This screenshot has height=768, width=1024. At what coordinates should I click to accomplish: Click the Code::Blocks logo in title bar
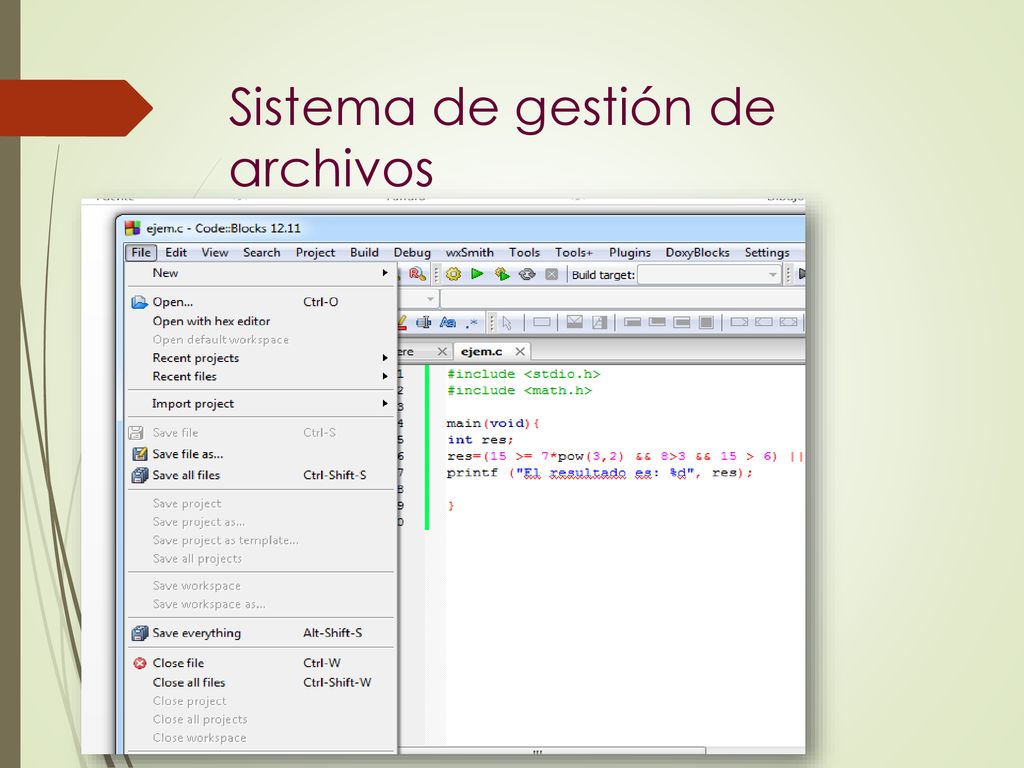click(x=133, y=228)
